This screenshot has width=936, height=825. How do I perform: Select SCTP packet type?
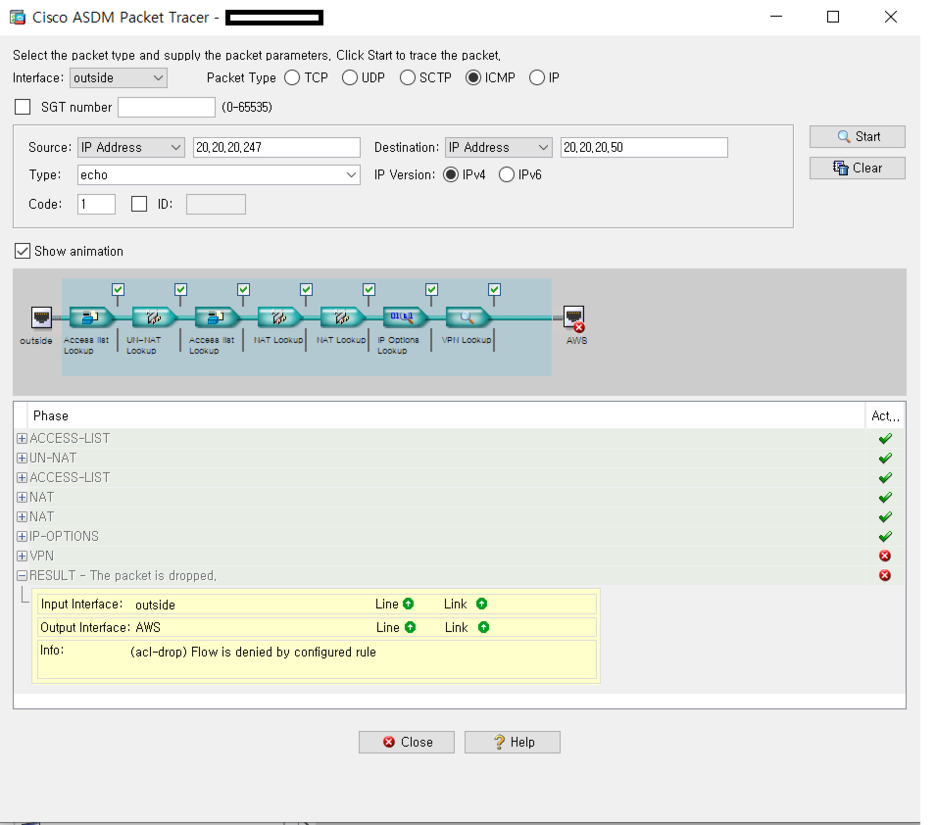coord(407,78)
